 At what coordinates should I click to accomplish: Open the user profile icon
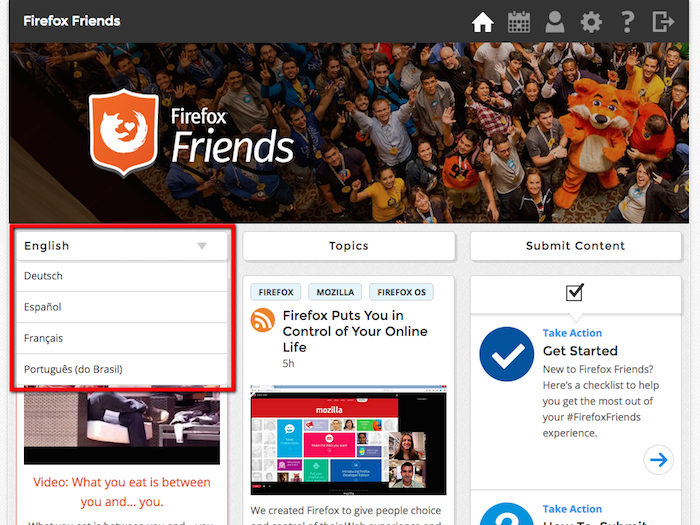click(x=555, y=21)
